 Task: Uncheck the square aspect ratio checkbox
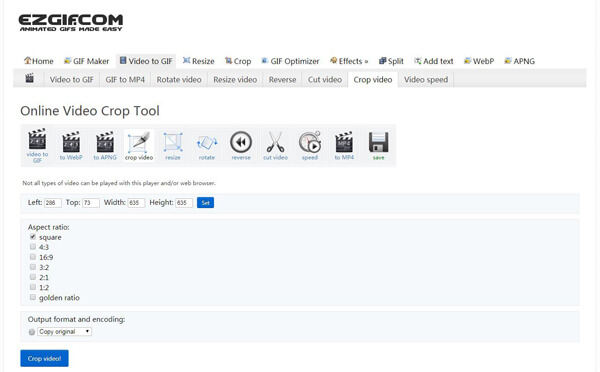(x=33, y=237)
